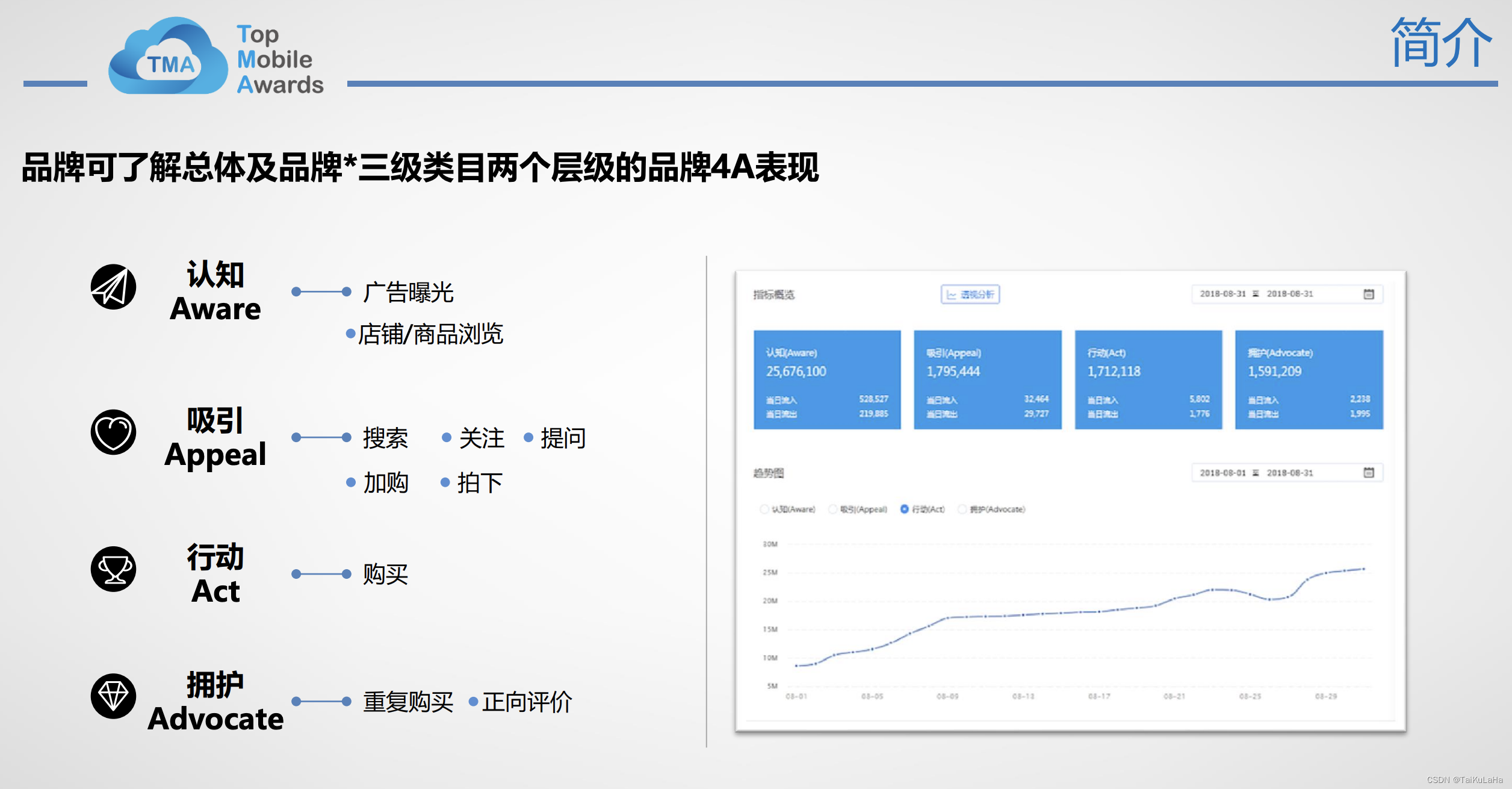Select the 行动(Act) radio button
This screenshot has height=789, width=1512.
[x=904, y=510]
